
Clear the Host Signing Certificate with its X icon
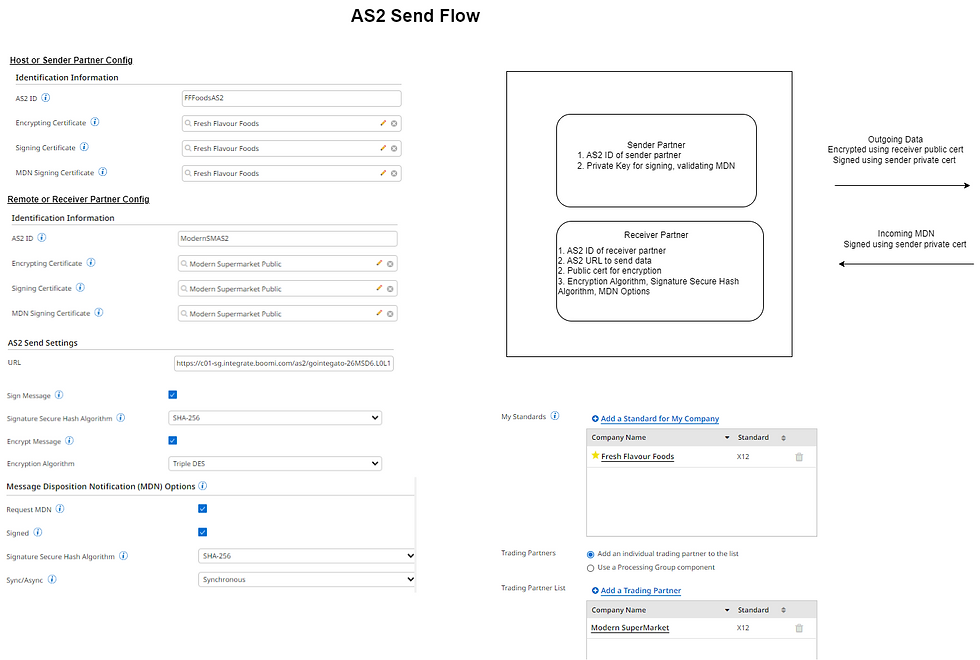394,148
